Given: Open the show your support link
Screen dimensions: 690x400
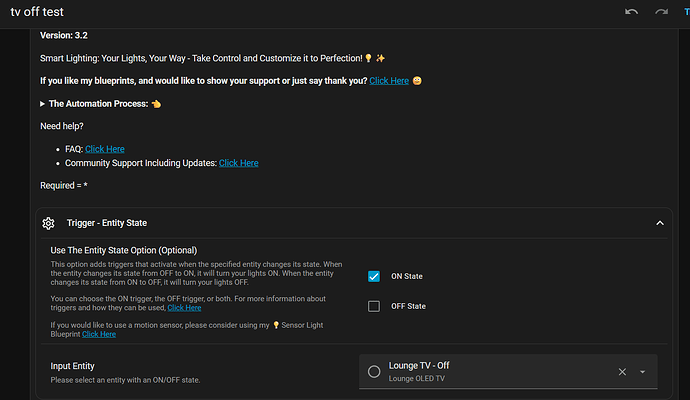Looking at the screenshot, I should [x=389, y=80].
